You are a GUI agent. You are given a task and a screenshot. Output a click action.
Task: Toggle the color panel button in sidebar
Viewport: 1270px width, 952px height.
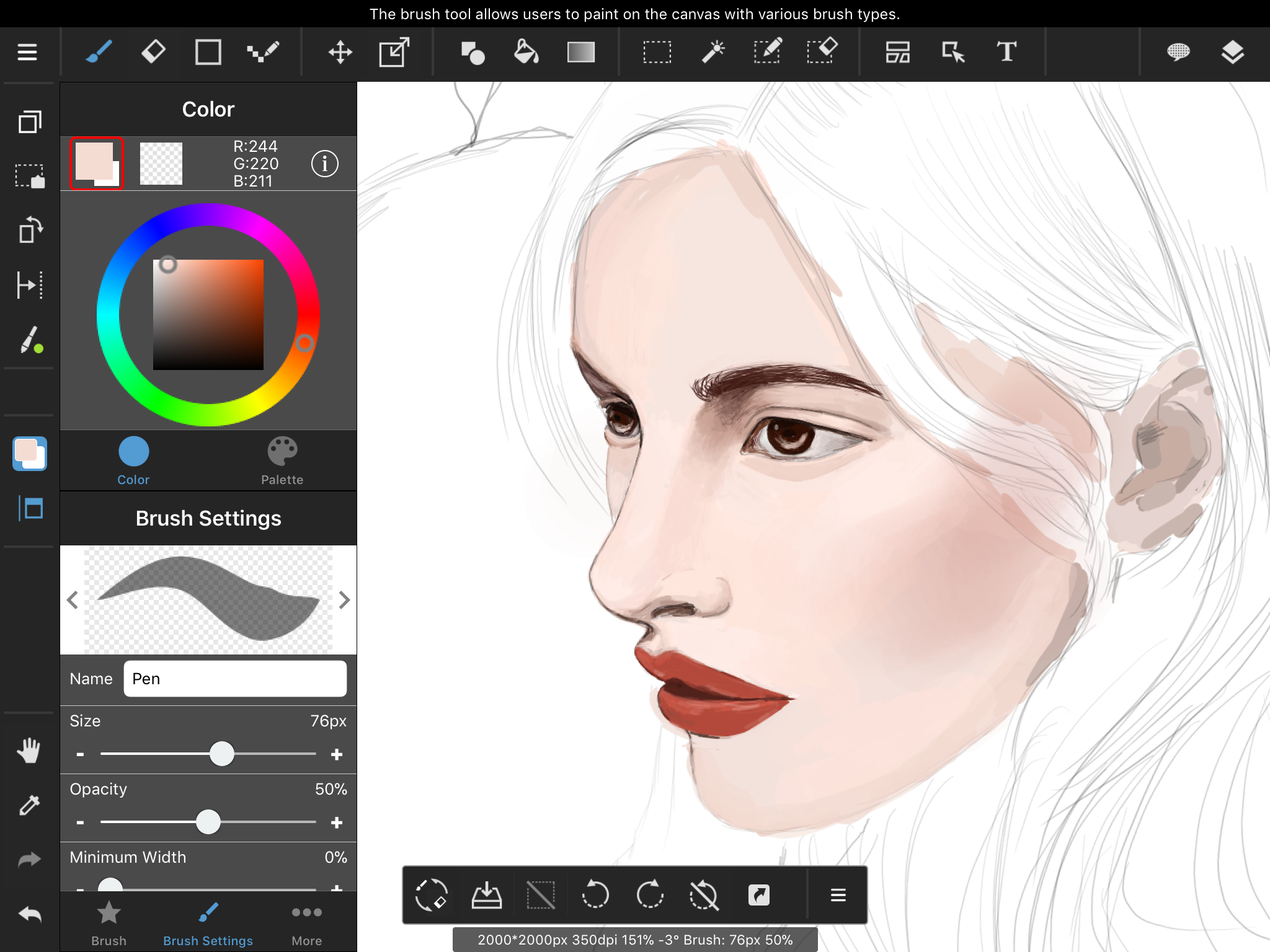pos(29,454)
